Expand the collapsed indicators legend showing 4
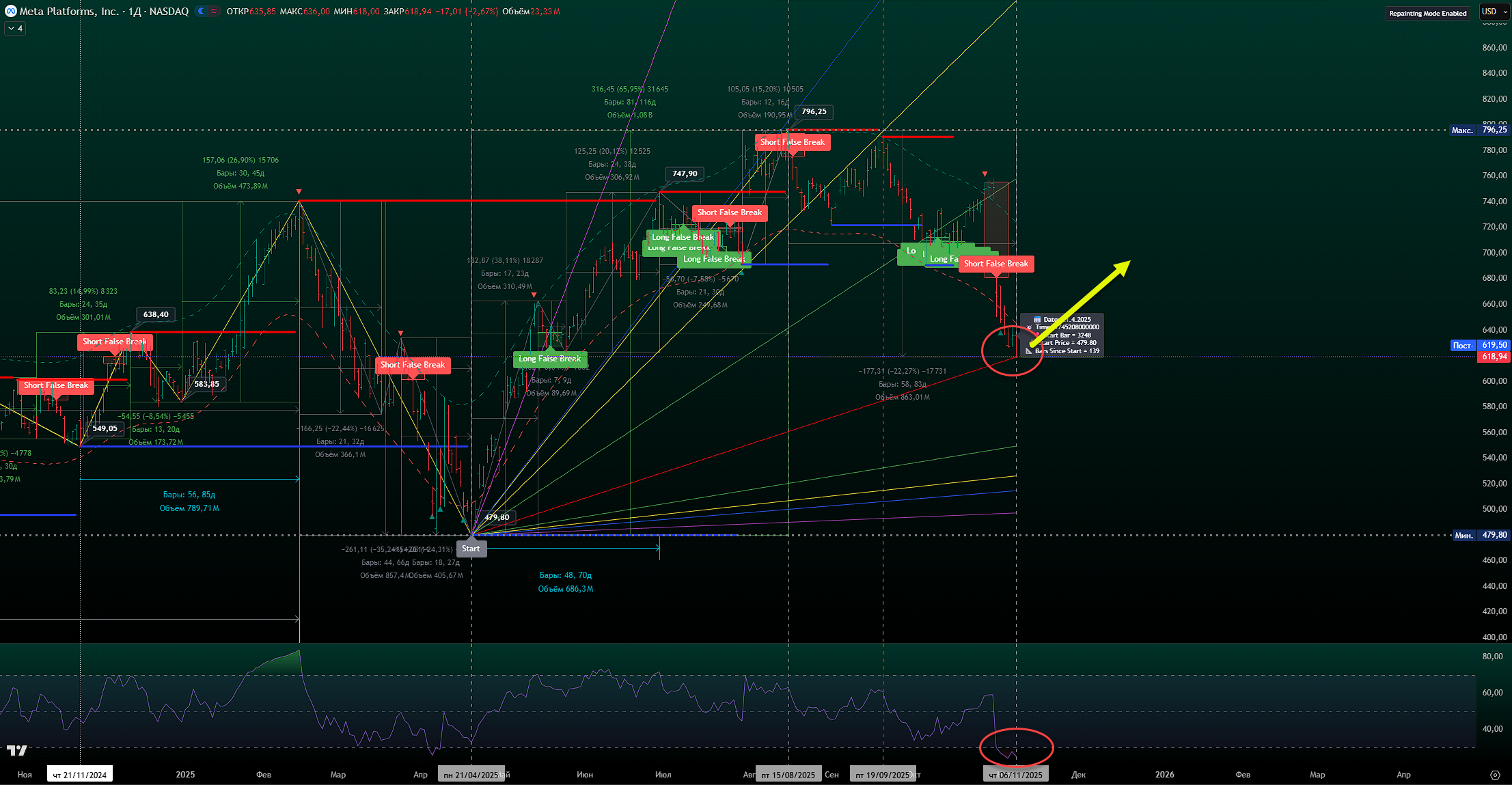The height and width of the screenshot is (785, 1512). [15, 29]
